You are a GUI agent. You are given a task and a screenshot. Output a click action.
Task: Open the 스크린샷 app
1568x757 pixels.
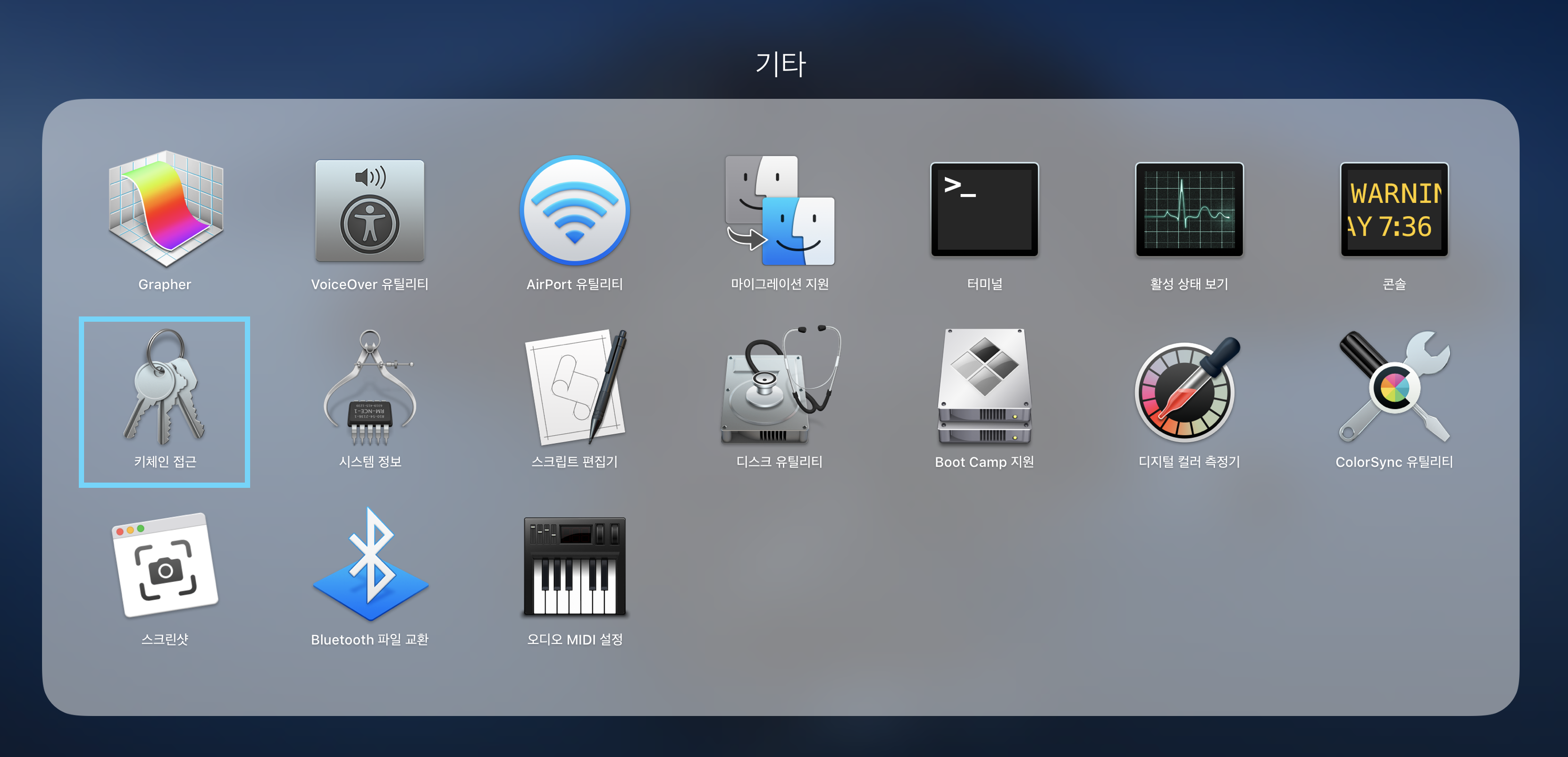coord(165,565)
